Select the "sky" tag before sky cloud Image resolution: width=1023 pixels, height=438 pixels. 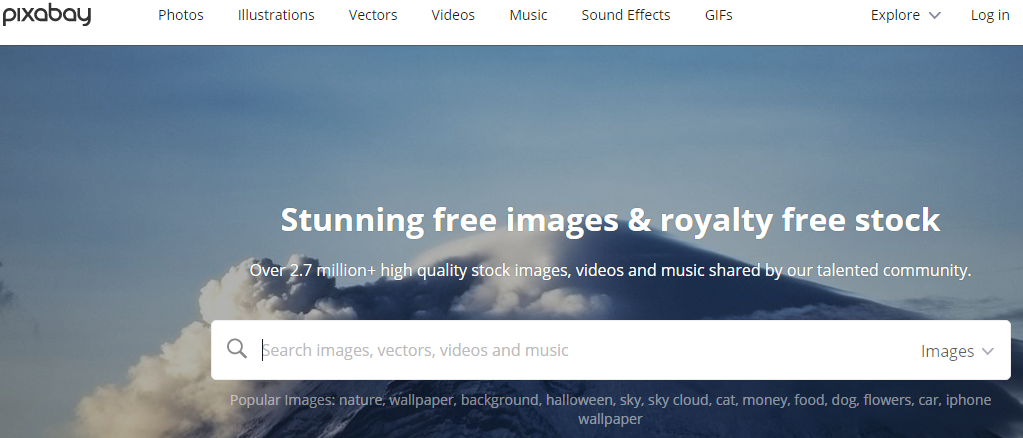[x=631, y=399]
